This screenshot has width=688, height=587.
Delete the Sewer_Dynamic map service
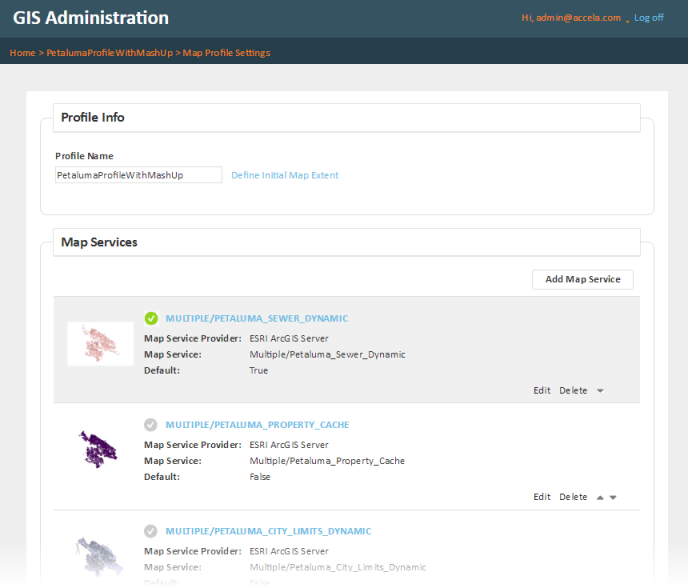pyautogui.click(x=573, y=391)
